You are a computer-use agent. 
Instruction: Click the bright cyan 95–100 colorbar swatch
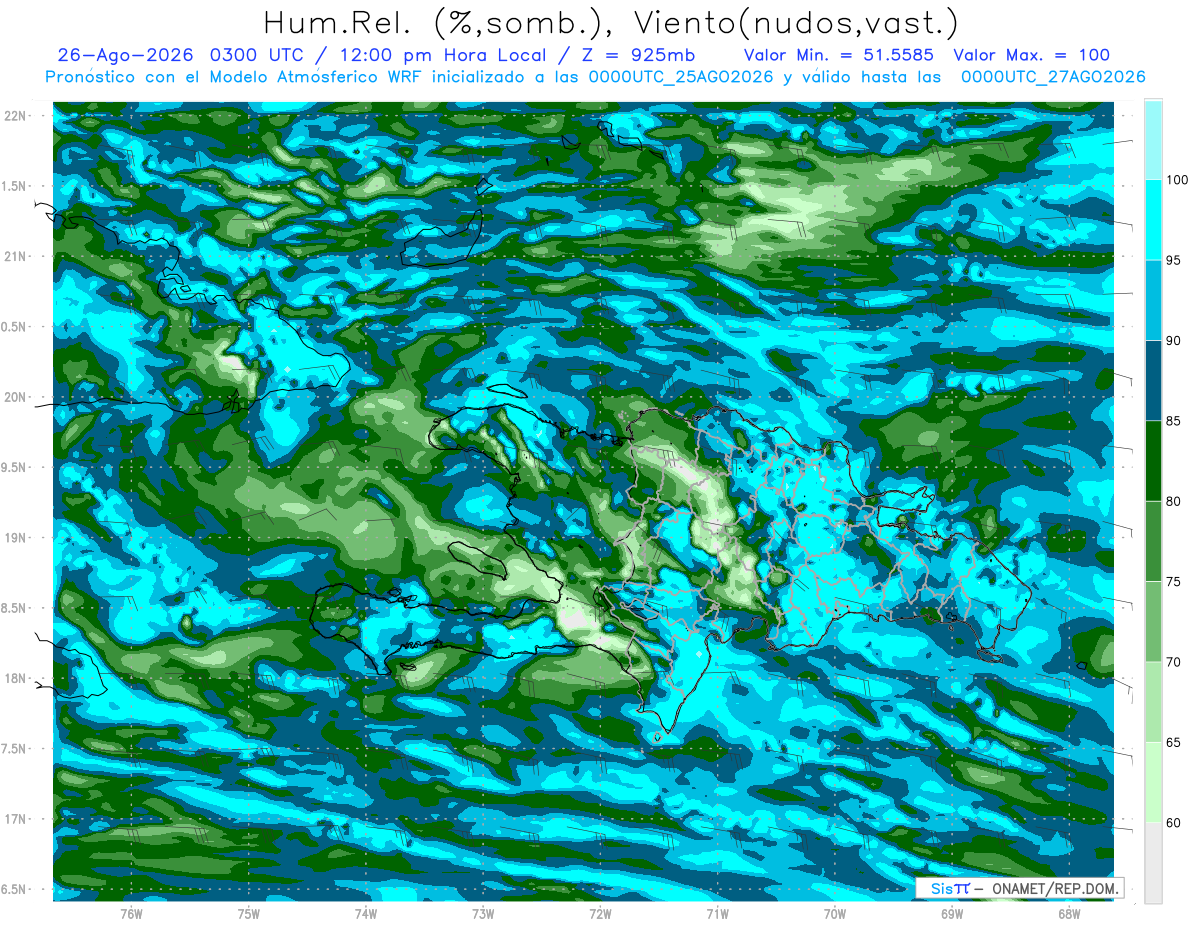pyautogui.click(x=1153, y=220)
